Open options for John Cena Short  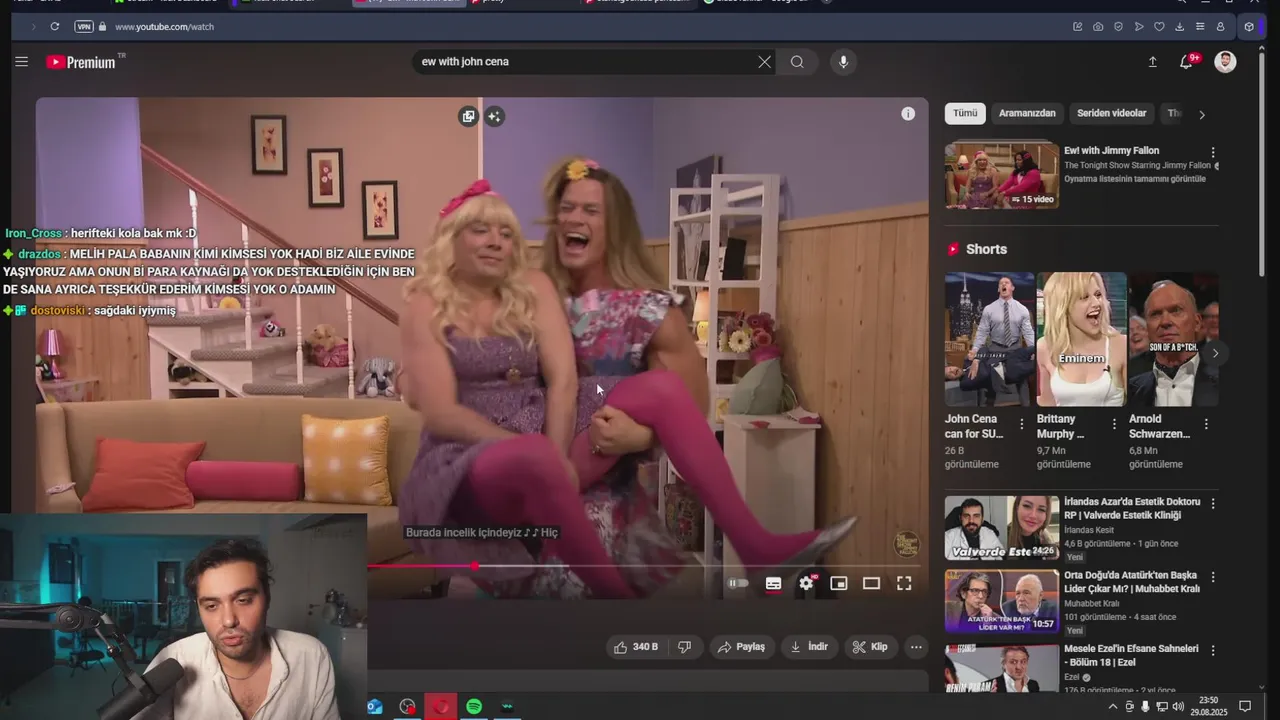(x=1021, y=424)
